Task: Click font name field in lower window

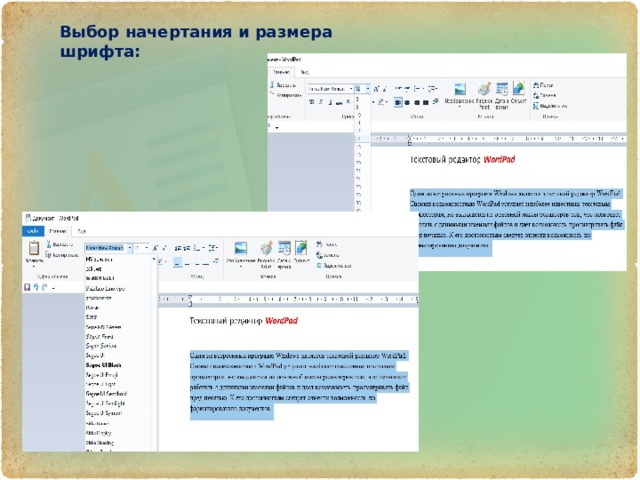Action: point(106,248)
